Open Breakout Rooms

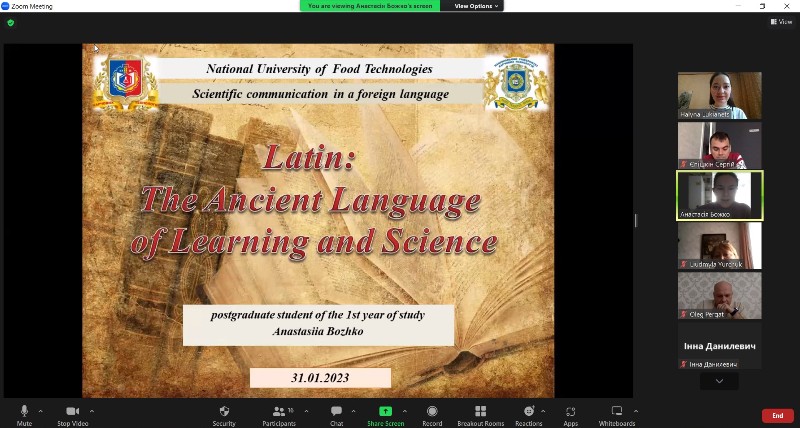click(x=480, y=413)
